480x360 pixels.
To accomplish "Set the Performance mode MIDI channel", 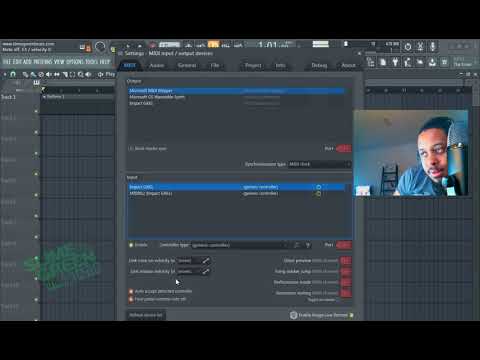I will tap(346, 282).
